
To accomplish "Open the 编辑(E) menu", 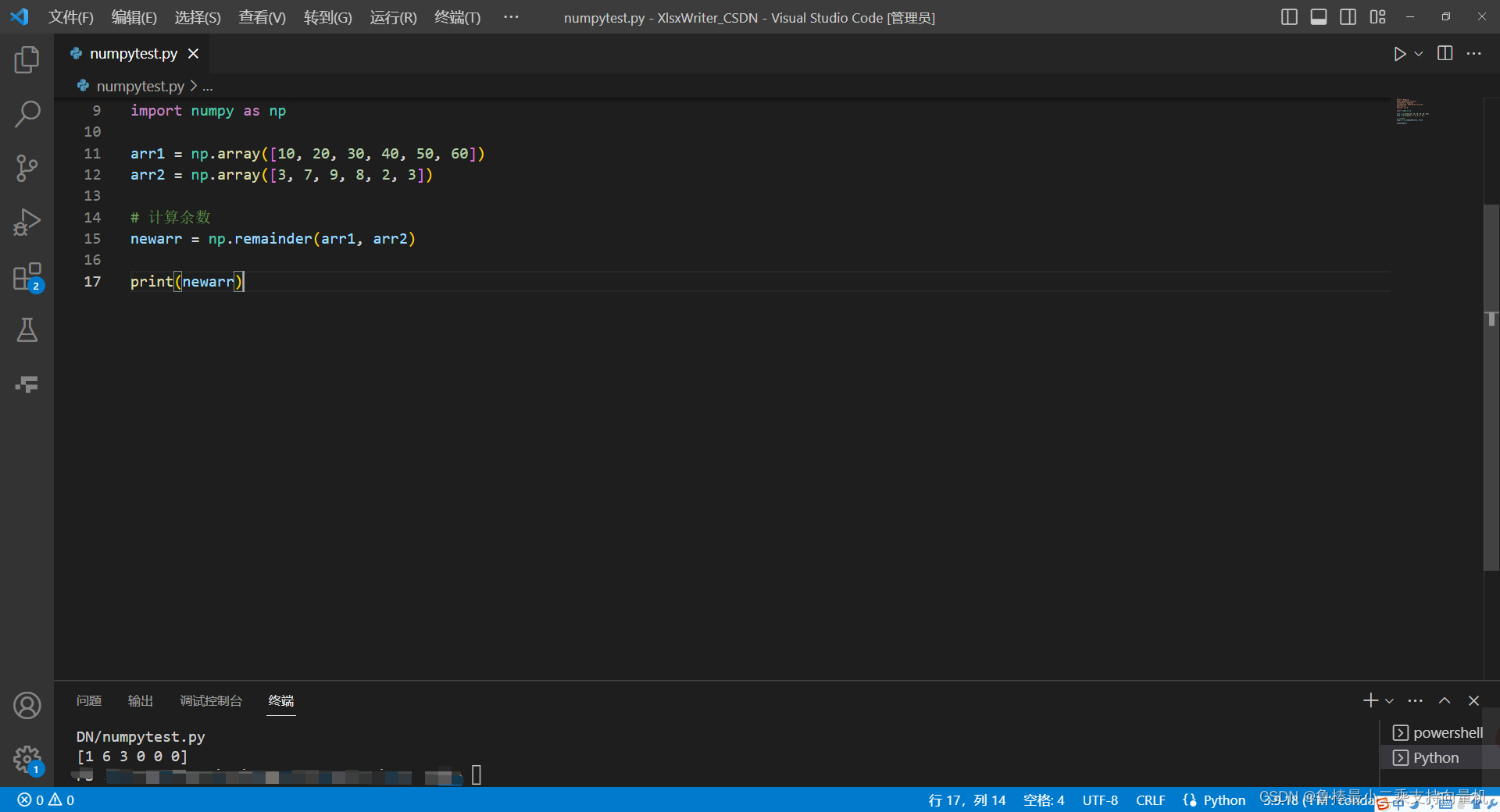I will [134, 17].
